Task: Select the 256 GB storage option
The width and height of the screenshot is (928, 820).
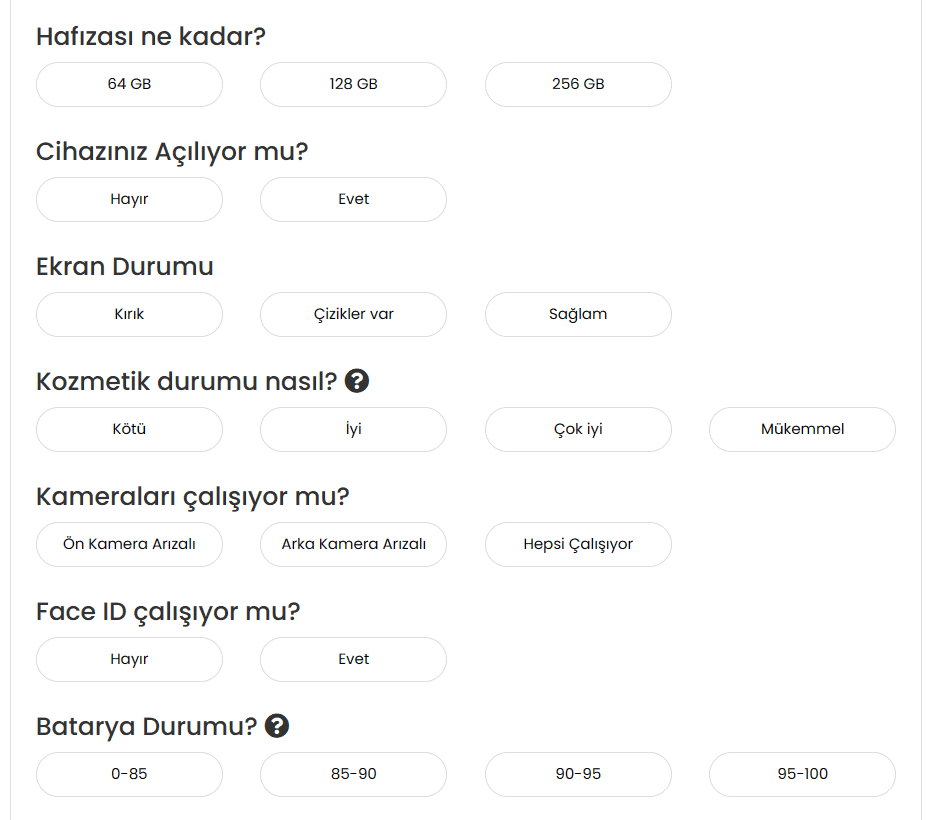Action: pos(578,84)
